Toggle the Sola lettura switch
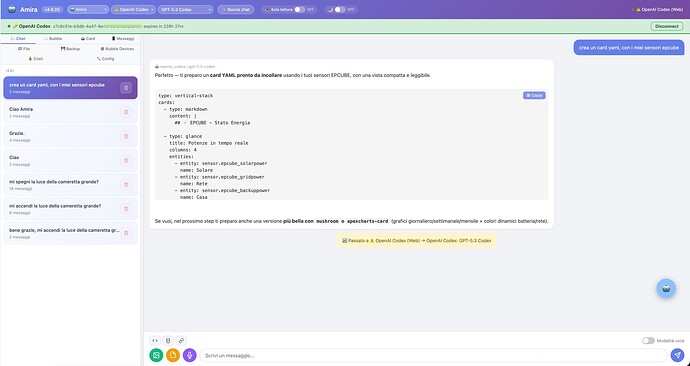This screenshot has width=690, height=366. tap(300, 9)
